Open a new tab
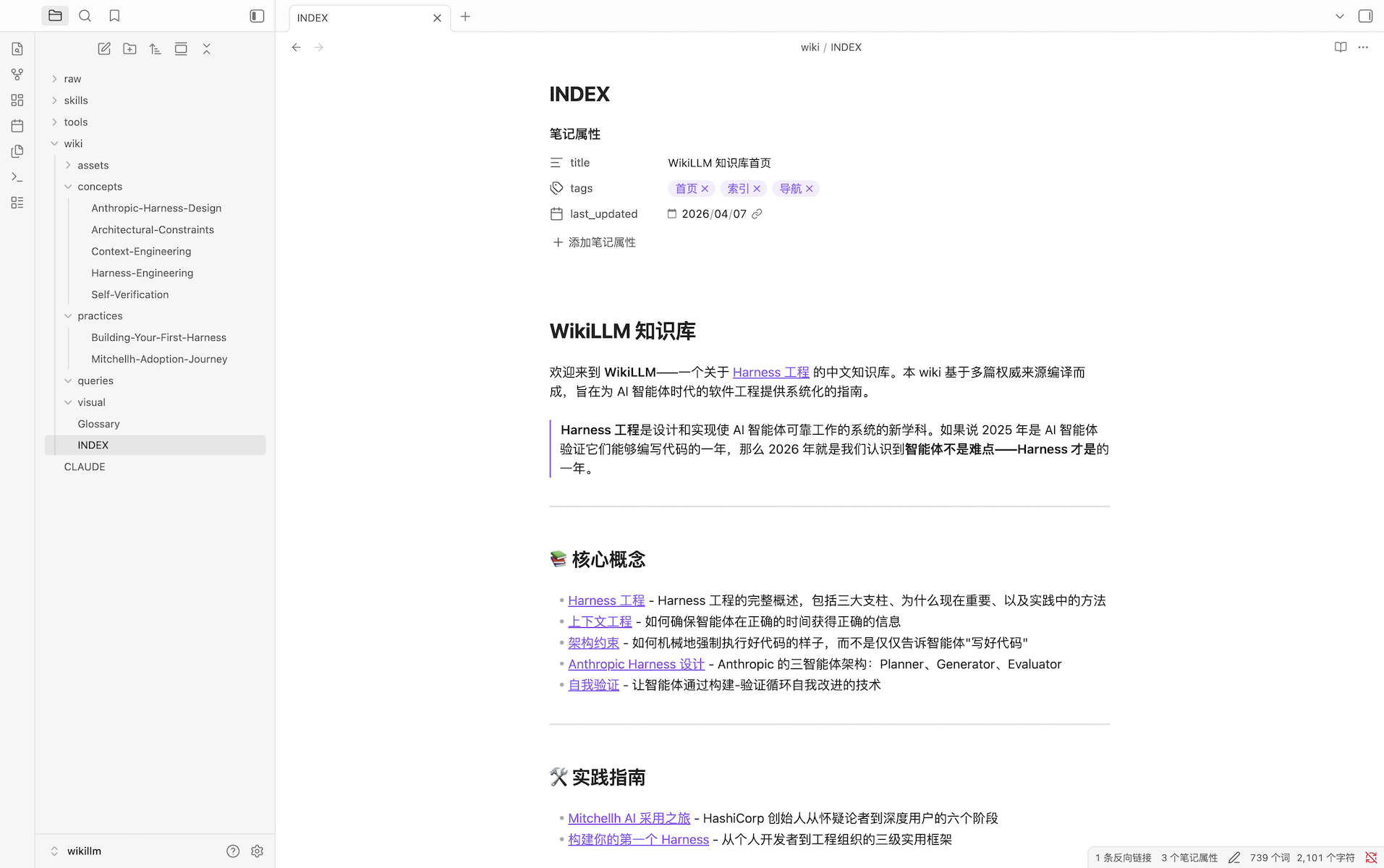 click(465, 17)
